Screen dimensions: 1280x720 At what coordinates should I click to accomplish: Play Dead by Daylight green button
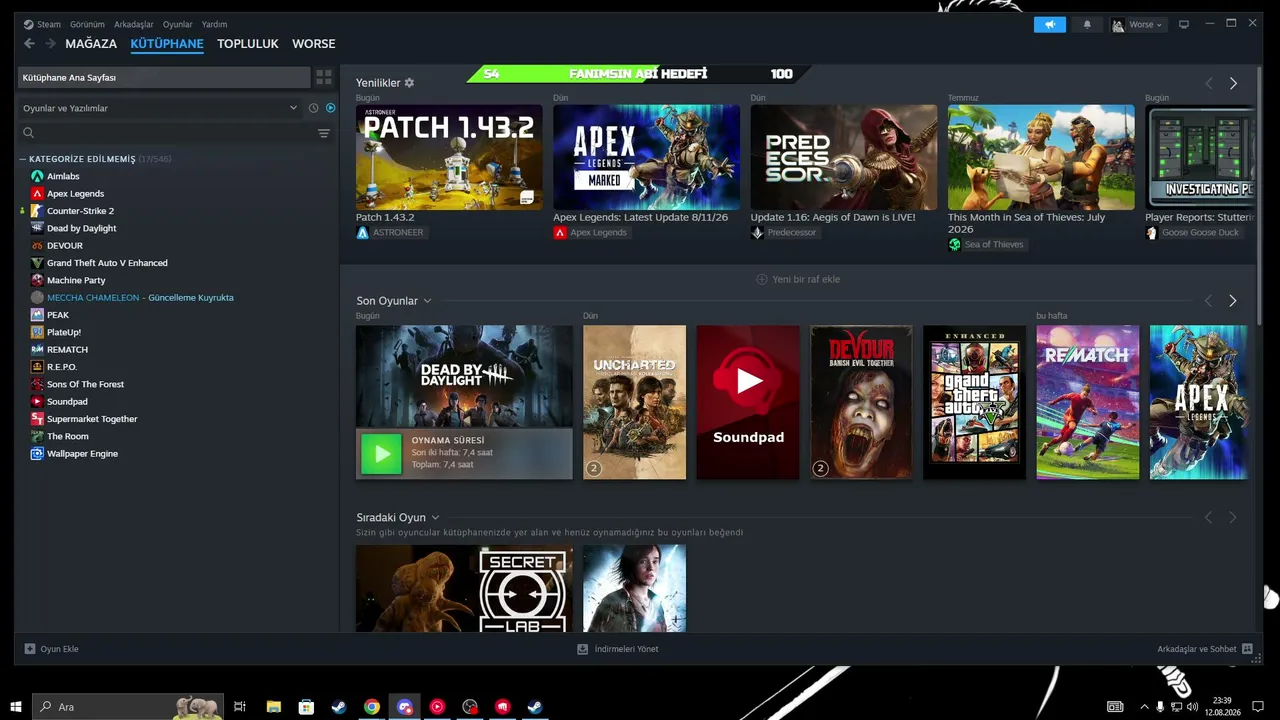click(x=381, y=454)
